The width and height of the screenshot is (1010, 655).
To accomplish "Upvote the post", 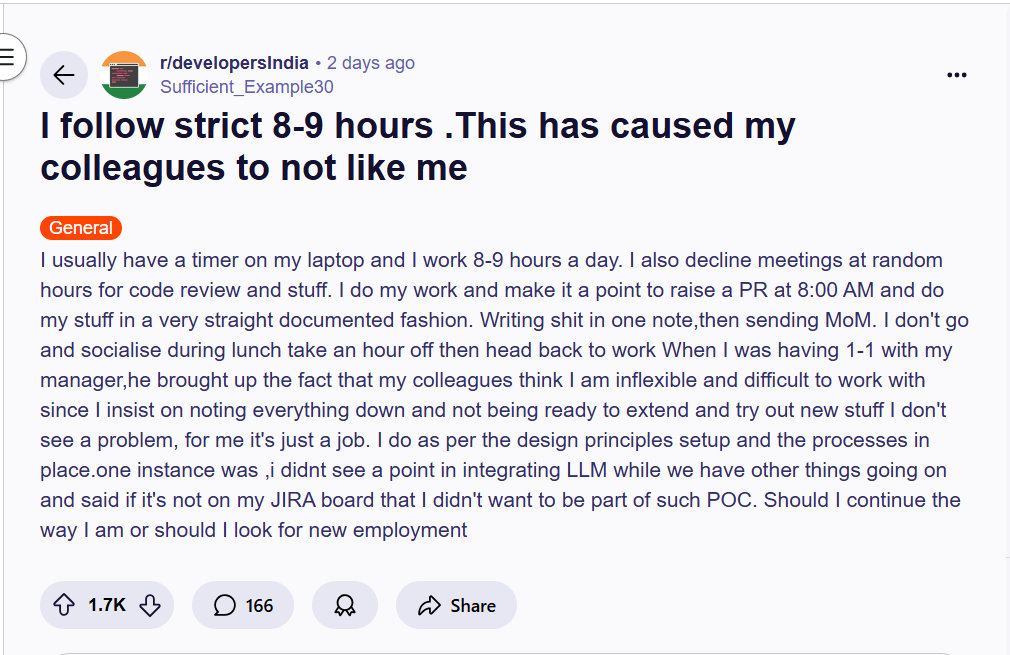I will point(64,605).
